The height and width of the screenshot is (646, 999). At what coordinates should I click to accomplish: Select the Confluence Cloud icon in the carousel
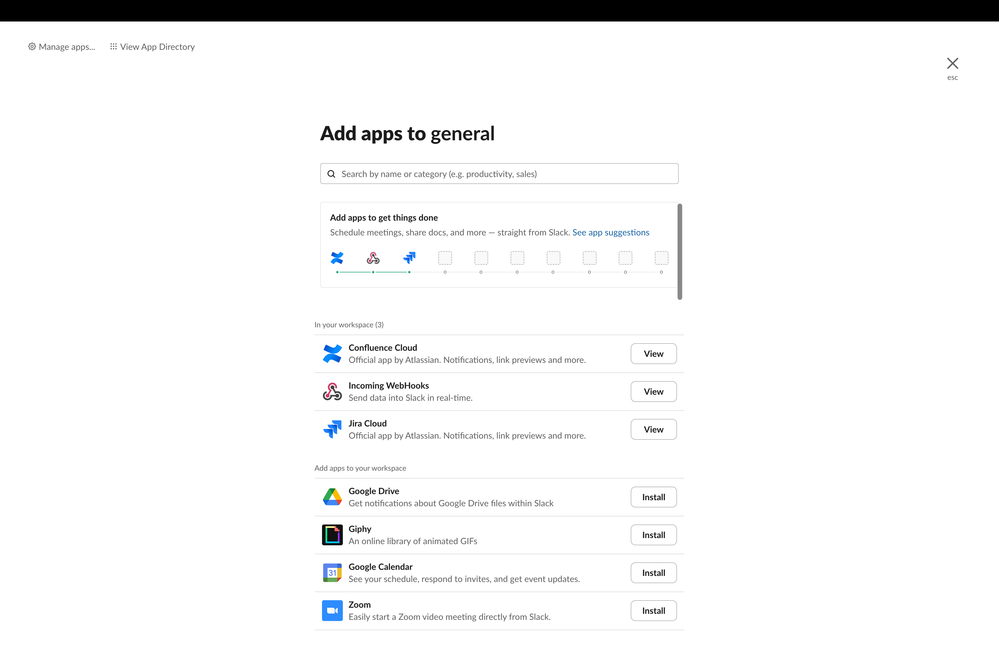point(337,258)
